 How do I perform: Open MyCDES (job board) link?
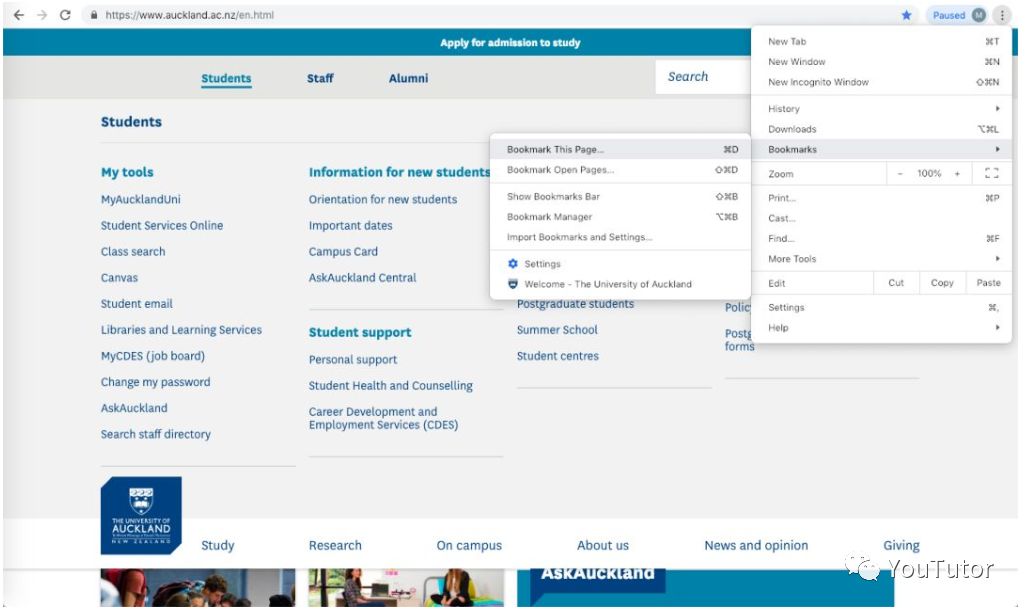coord(153,356)
